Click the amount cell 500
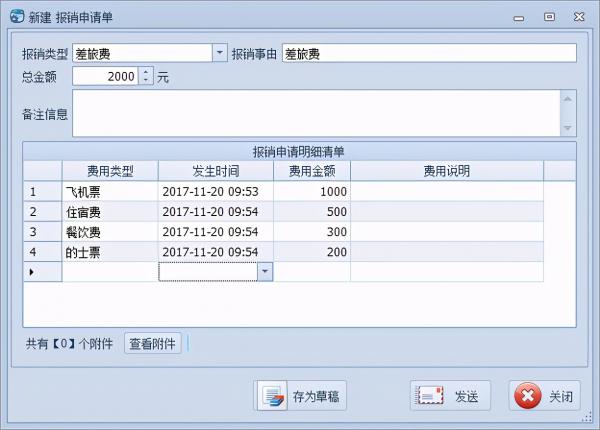This screenshot has width=600, height=430. (x=312, y=212)
